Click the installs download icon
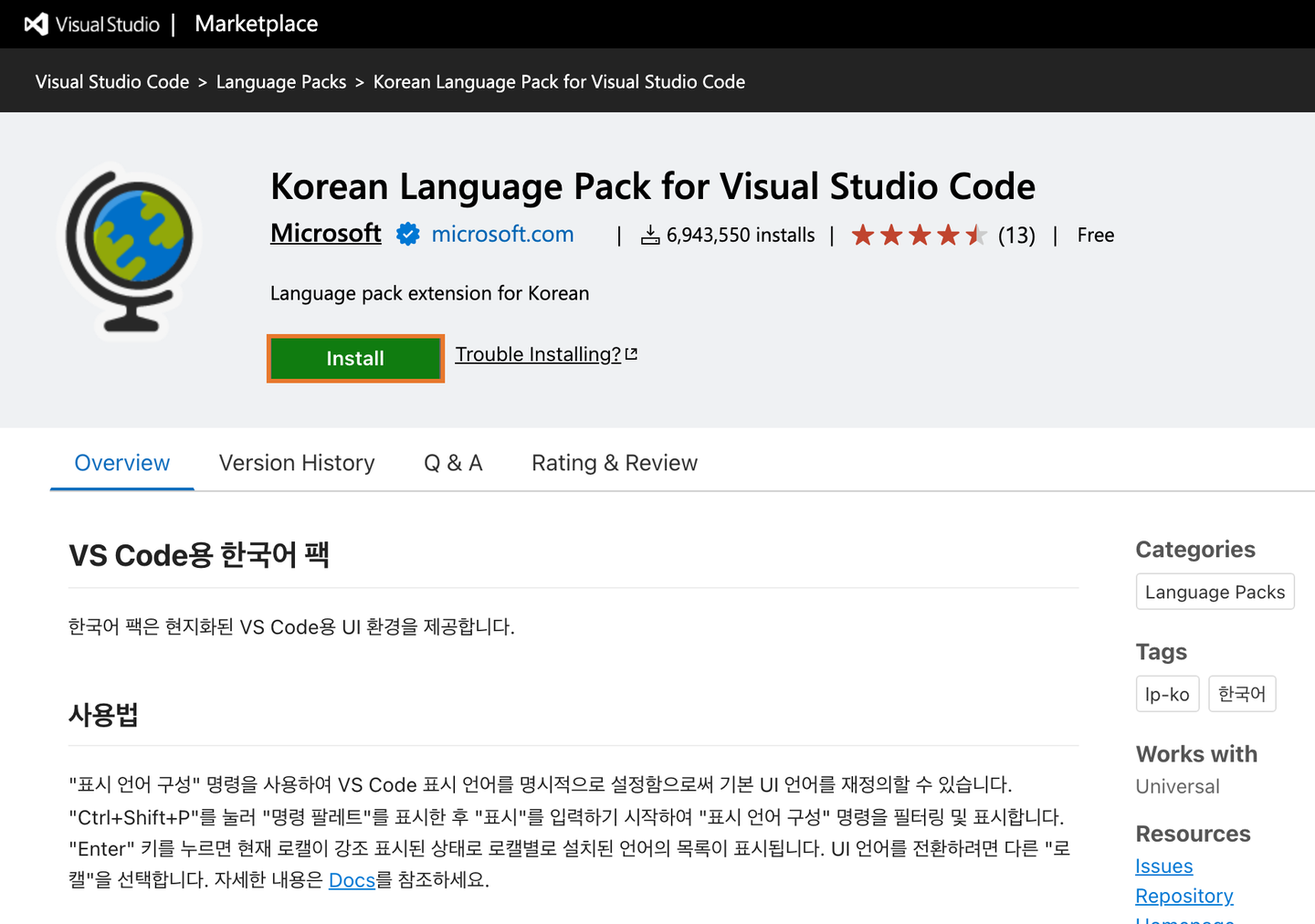Image resolution: width=1315 pixels, height=924 pixels. pos(650,236)
